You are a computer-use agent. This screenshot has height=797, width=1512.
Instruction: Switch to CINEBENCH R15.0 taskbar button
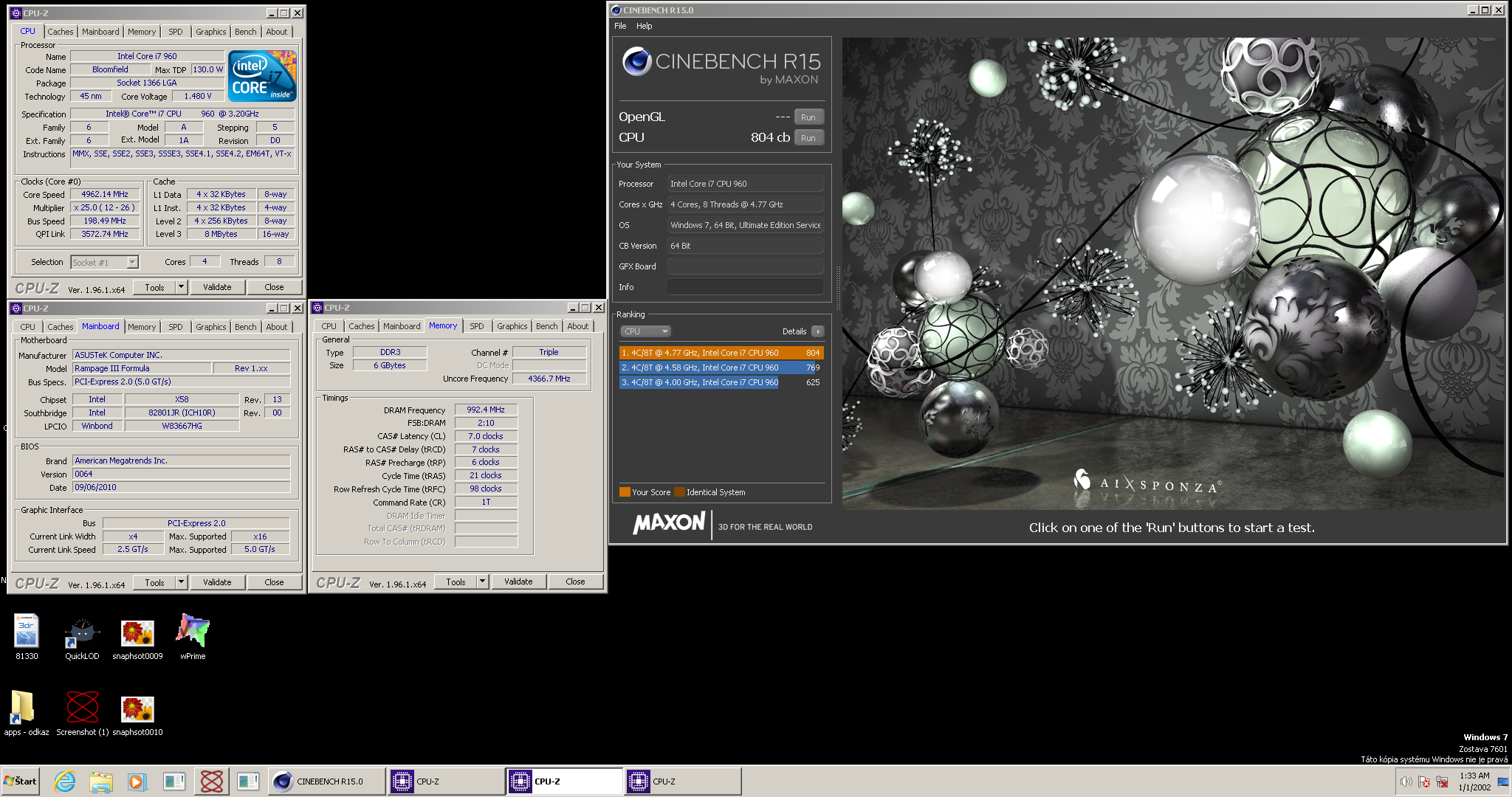coord(326,782)
